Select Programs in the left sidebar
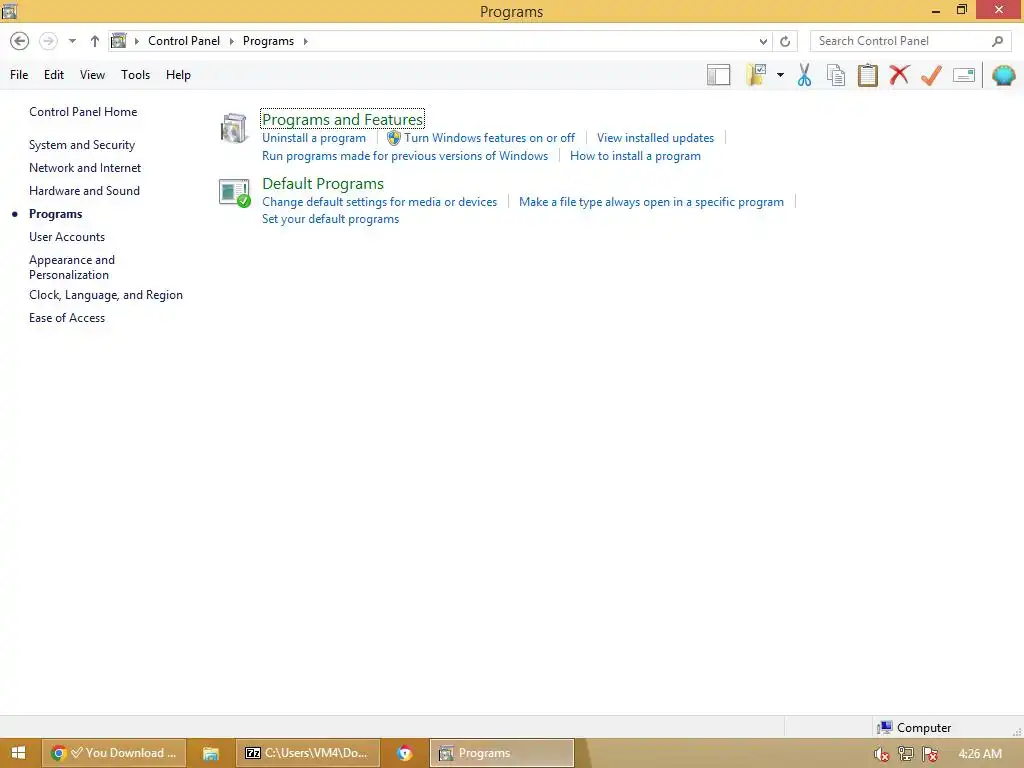The width and height of the screenshot is (1024, 768). click(56, 214)
